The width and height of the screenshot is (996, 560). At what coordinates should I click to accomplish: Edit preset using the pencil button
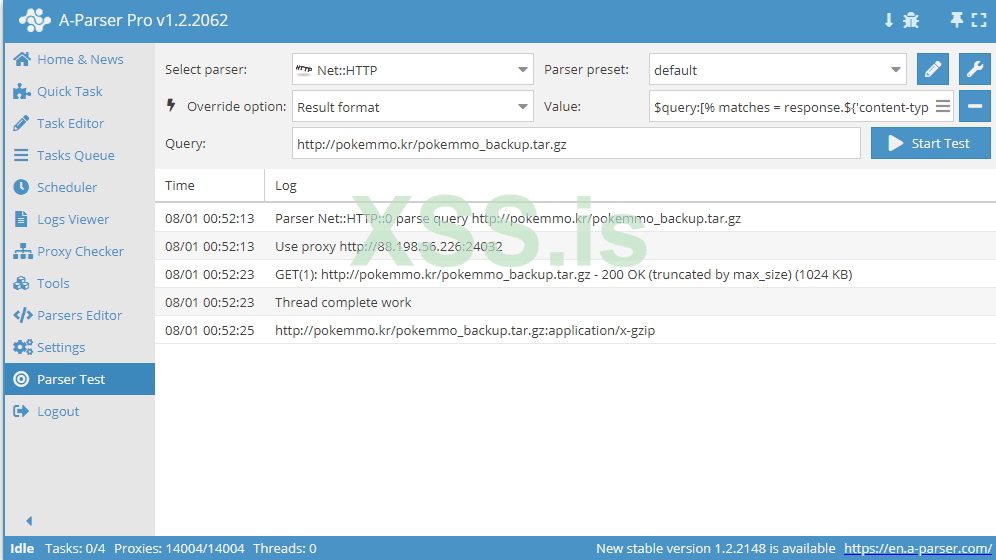(932, 69)
